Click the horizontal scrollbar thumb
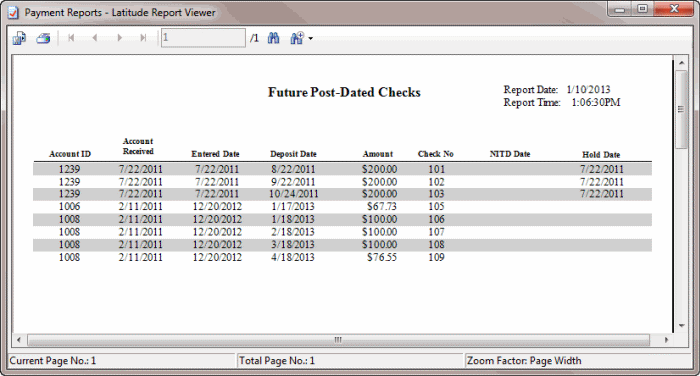The width and height of the screenshot is (700, 376). [338, 340]
